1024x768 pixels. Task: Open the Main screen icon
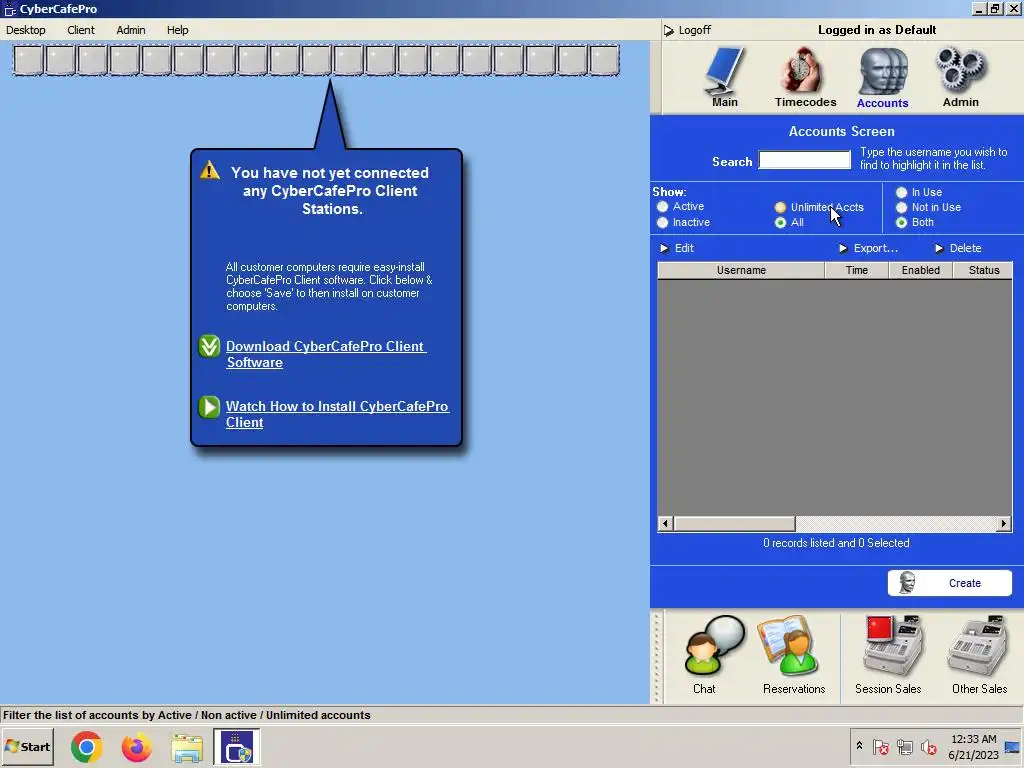click(724, 76)
